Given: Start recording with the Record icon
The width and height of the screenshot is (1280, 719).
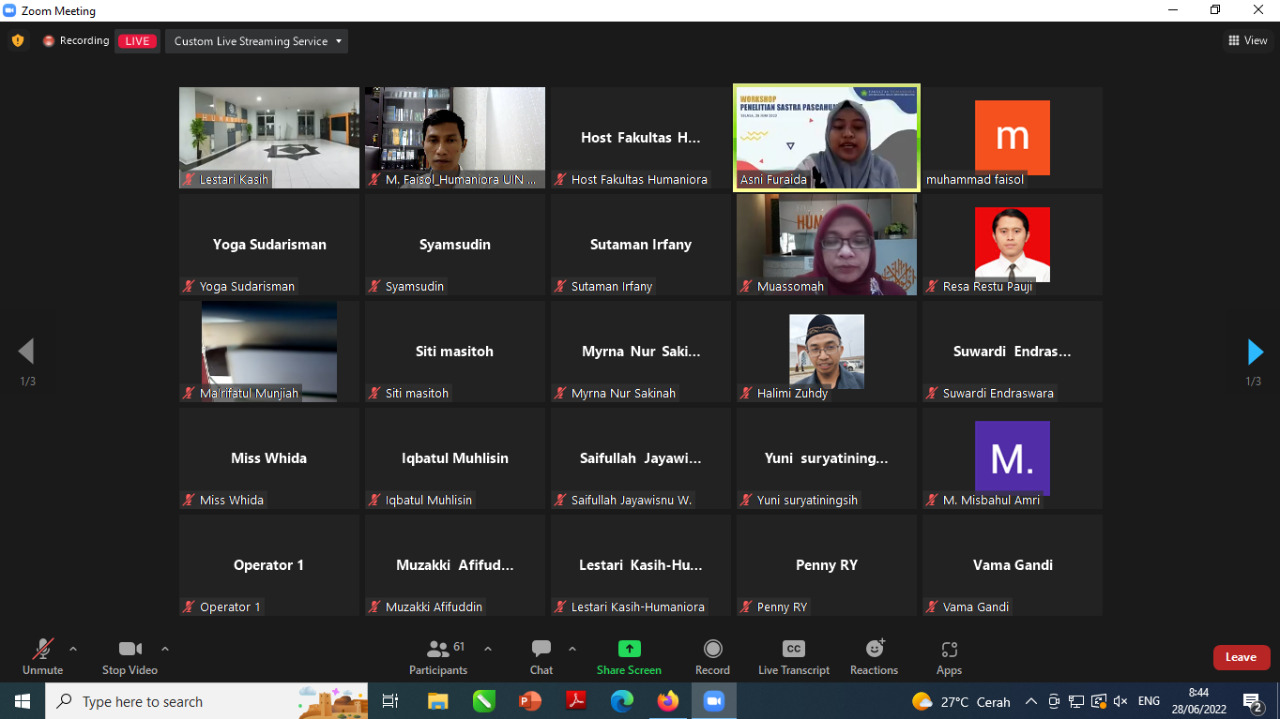Looking at the screenshot, I should click(712, 657).
